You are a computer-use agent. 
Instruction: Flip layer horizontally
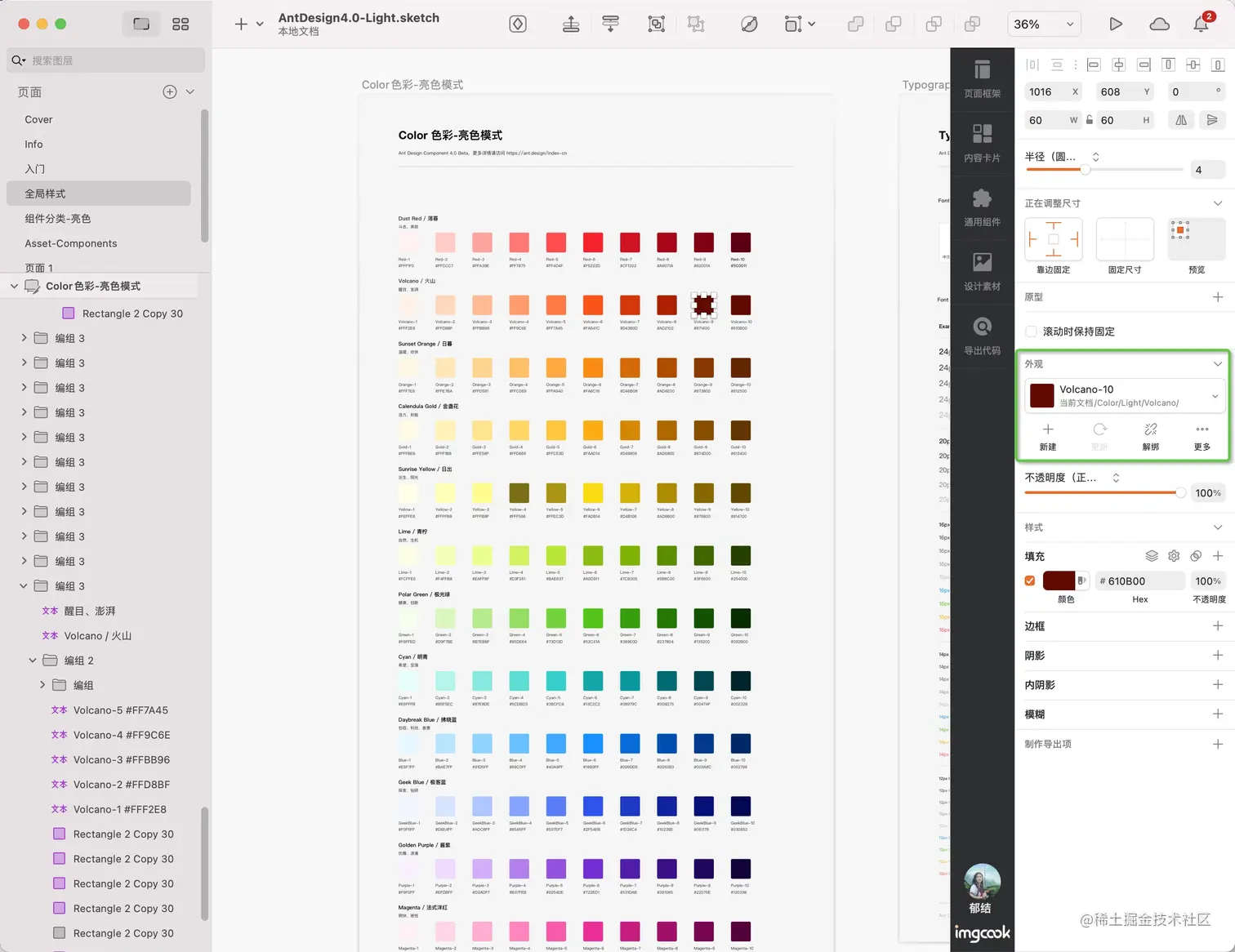[x=1181, y=120]
